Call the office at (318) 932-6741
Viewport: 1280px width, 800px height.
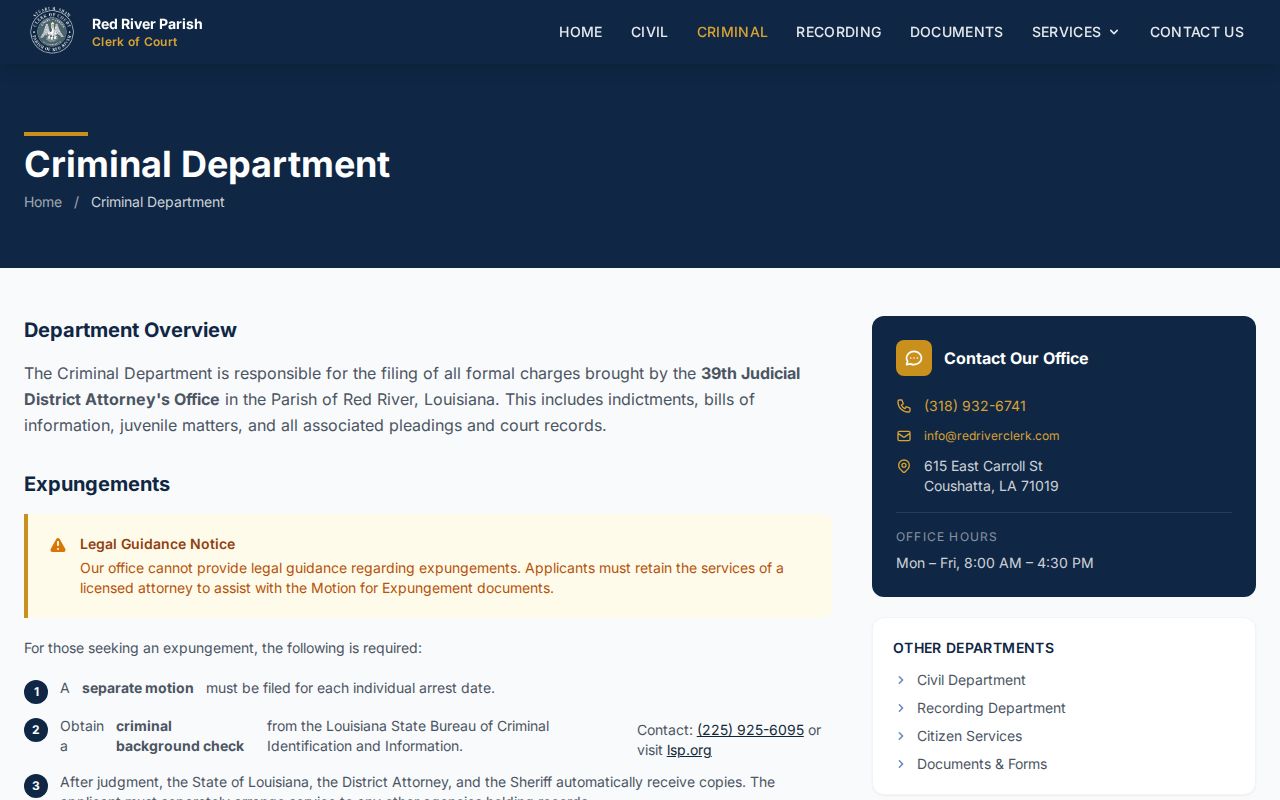[x=975, y=406]
